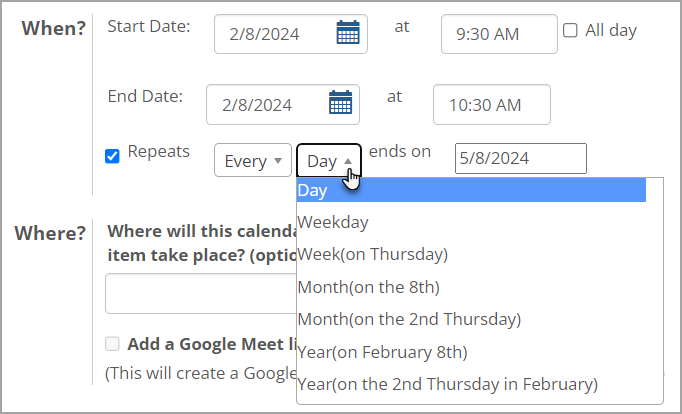Select Month(on the 8th) option

[x=368, y=287]
